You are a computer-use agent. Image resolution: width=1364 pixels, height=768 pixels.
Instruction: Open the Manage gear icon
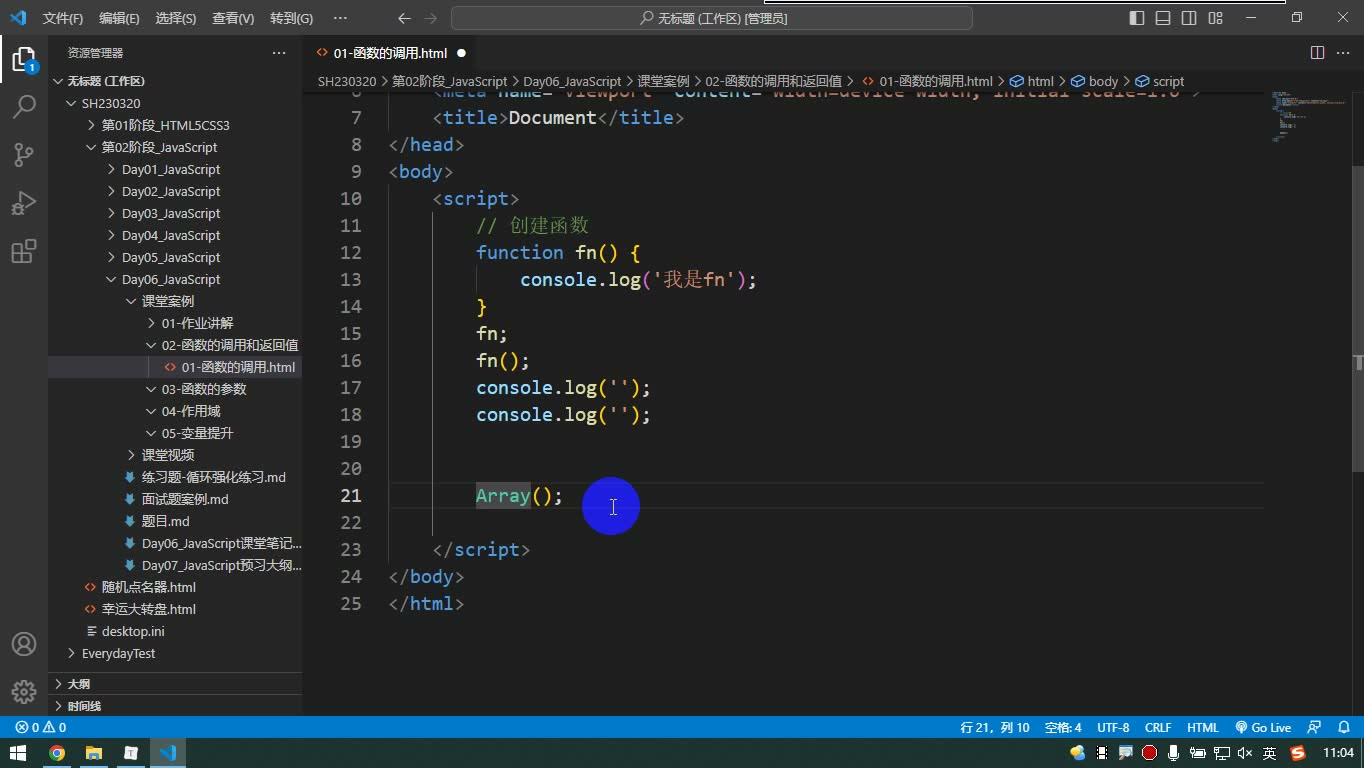pyautogui.click(x=24, y=691)
